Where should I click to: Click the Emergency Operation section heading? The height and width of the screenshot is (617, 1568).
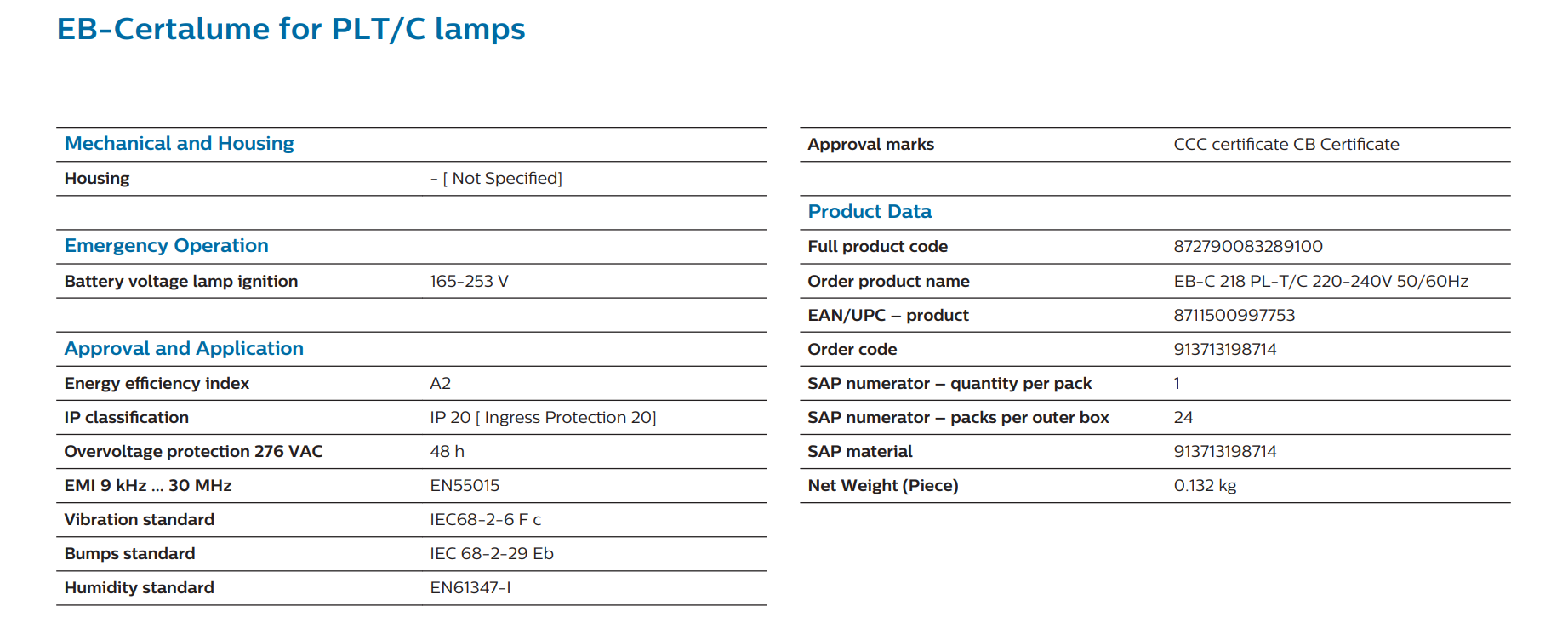click(167, 246)
